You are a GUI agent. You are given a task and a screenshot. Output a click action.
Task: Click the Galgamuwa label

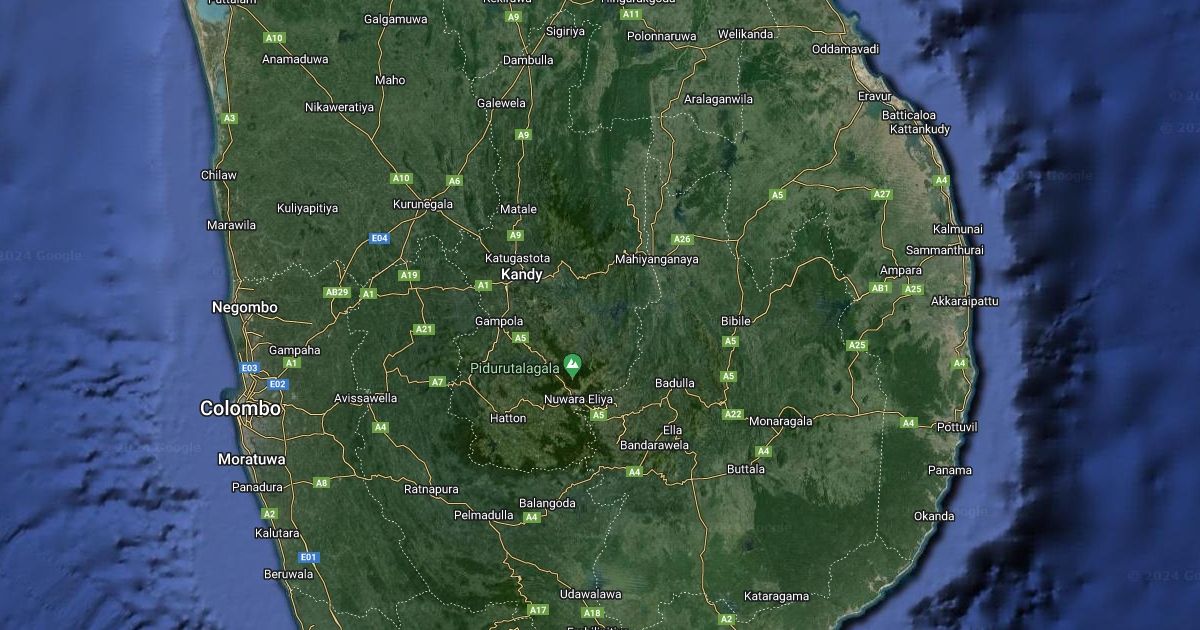396,19
